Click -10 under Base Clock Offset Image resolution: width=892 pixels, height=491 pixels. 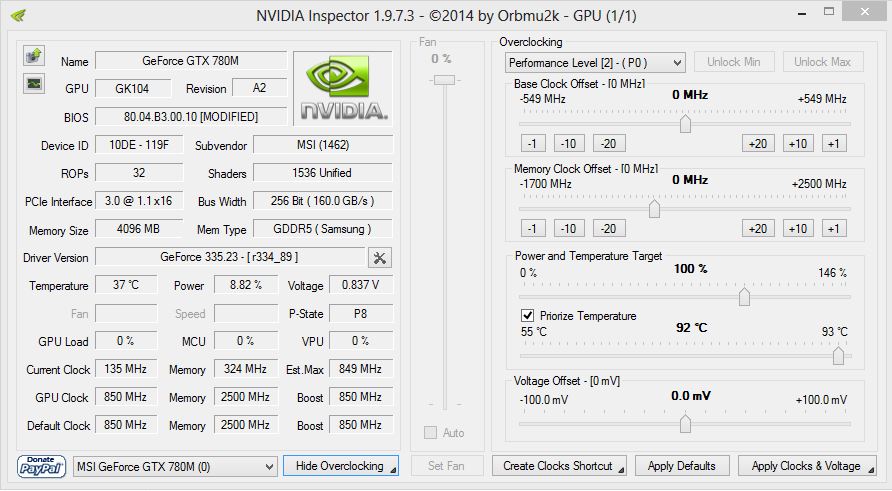(x=569, y=143)
